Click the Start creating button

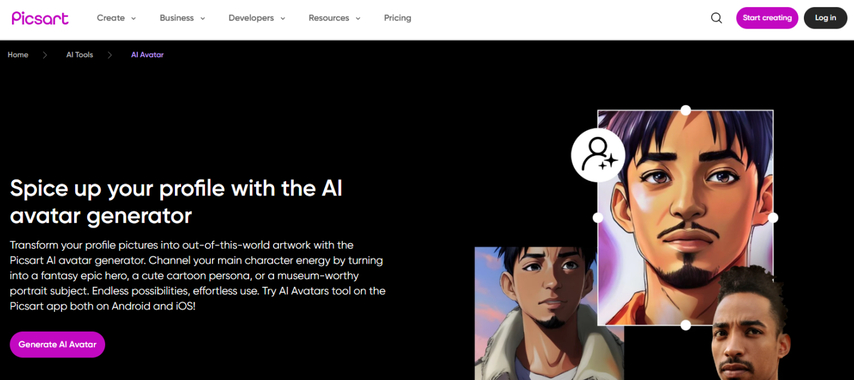767,18
